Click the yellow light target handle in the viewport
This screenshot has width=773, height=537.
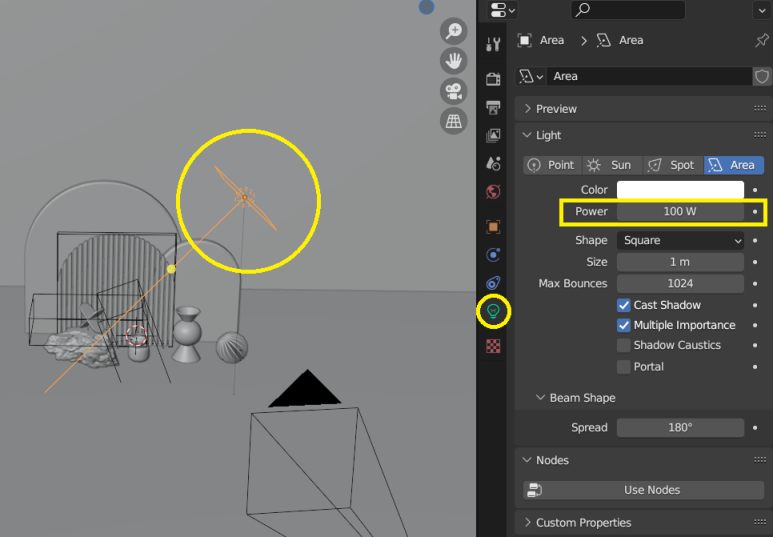pyautogui.click(x=171, y=269)
